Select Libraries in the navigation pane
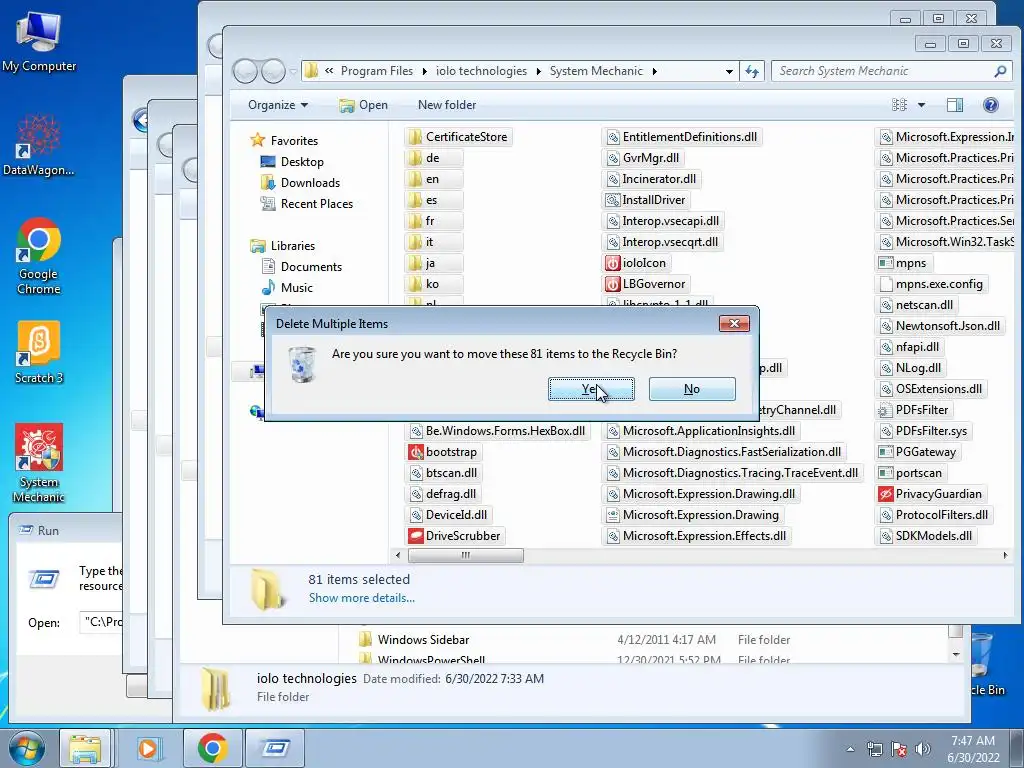This screenshot has height=768, width=1024. (x=293, y=246)
